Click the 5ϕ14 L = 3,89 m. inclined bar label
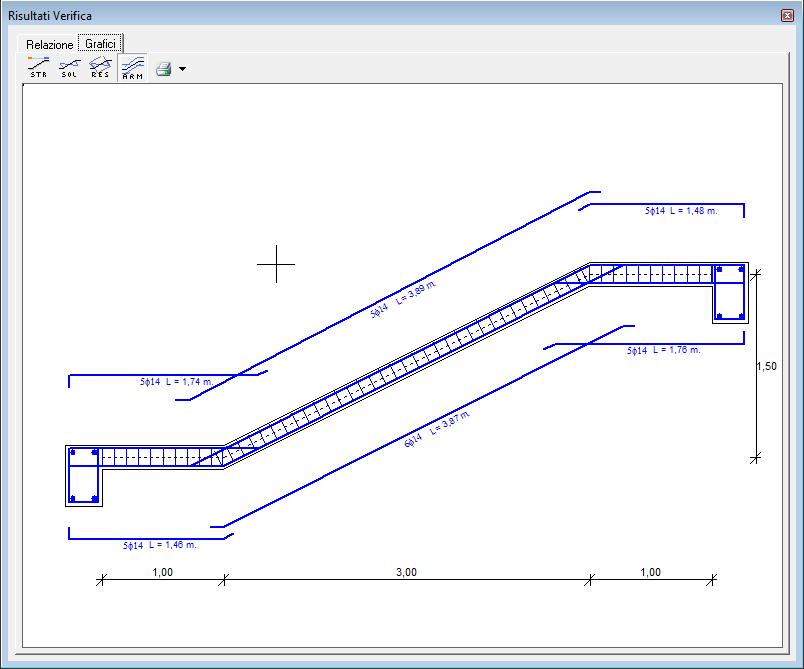The width and height of the screenshot is (804, 669). [403, 299]
